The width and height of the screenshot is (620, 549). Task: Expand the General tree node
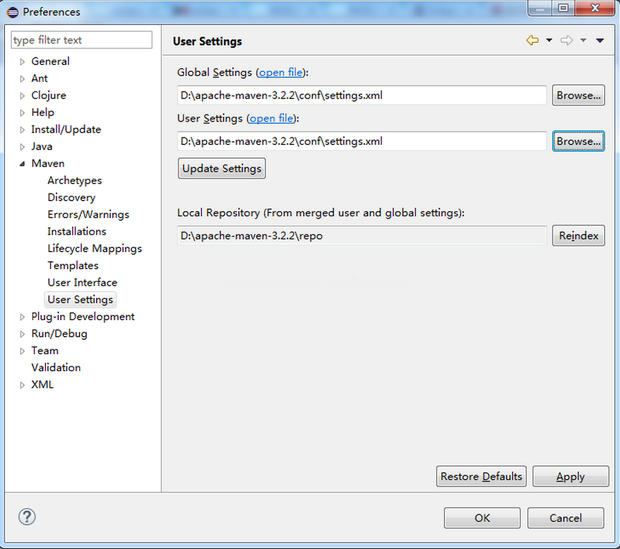click(x=22, y=62)
